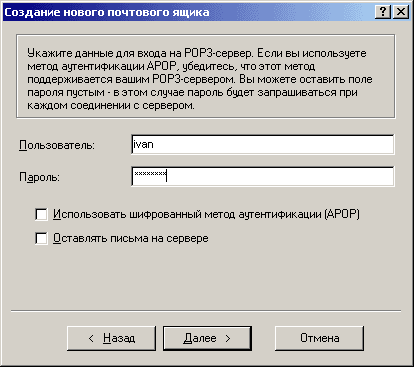
Task: Place cursor after ivan in username field
Action: 154,144
